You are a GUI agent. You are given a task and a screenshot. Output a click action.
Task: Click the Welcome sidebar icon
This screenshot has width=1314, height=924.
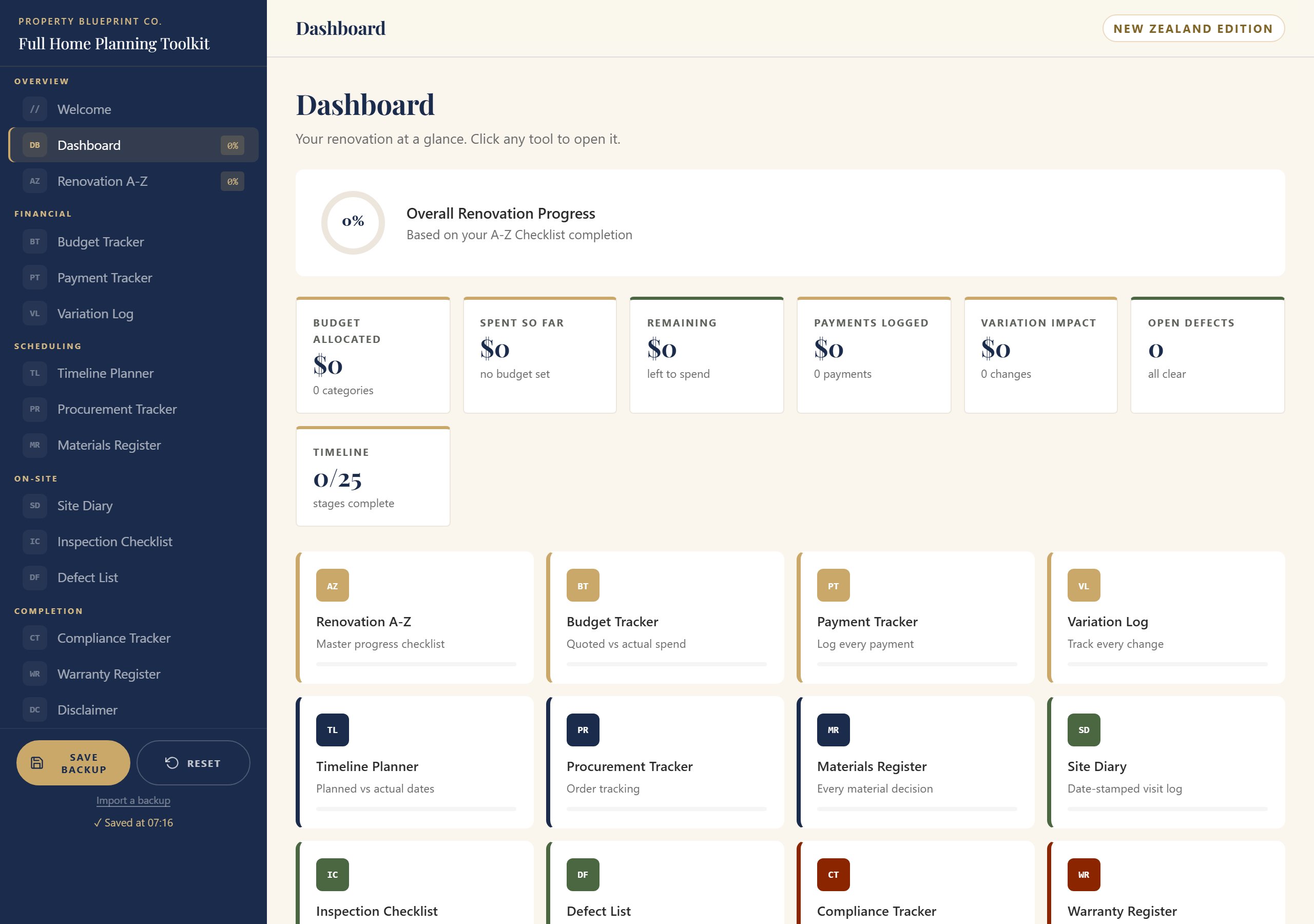click(x=35, y=109)
